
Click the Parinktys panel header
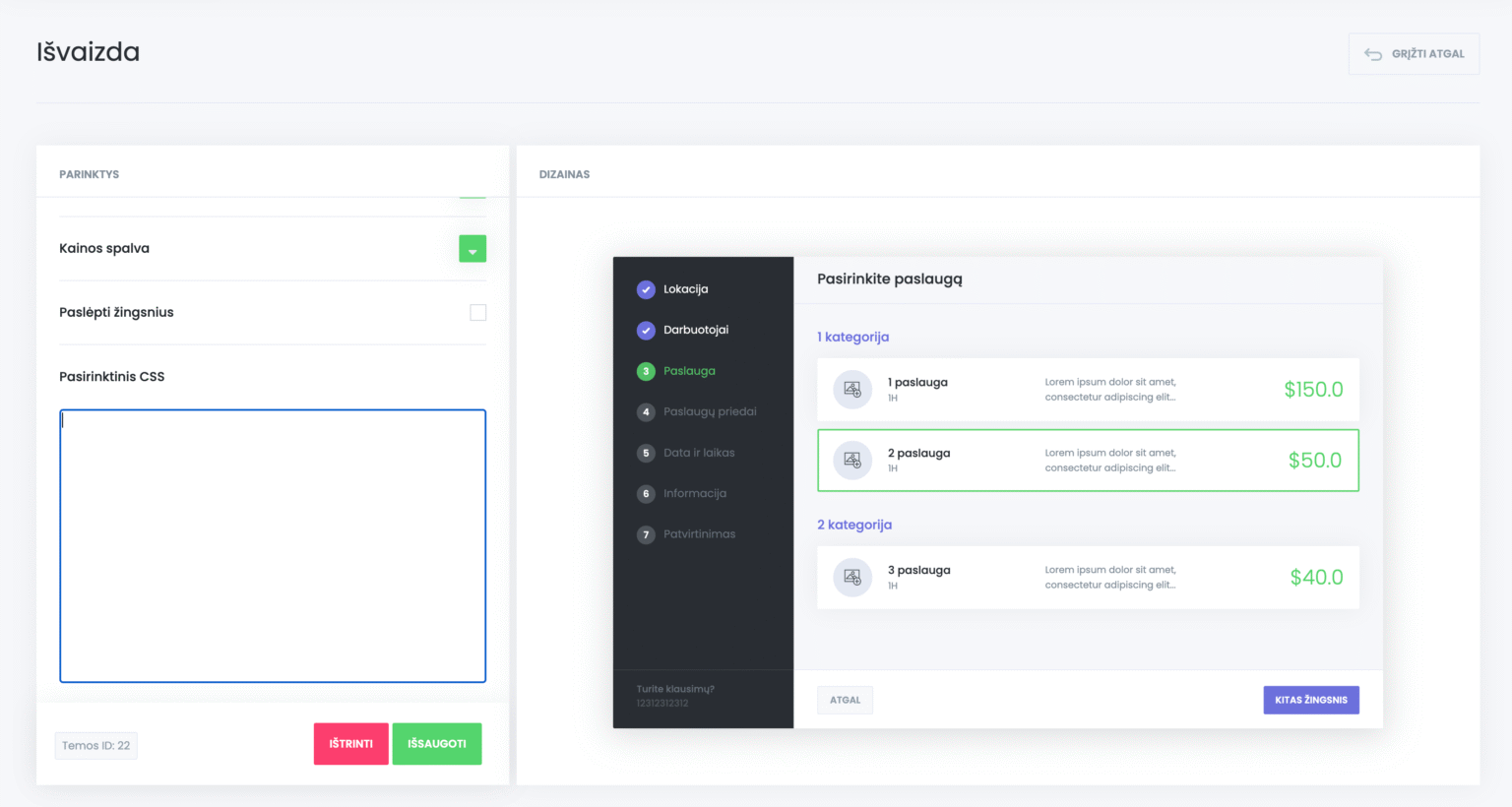tap(90, 175)
